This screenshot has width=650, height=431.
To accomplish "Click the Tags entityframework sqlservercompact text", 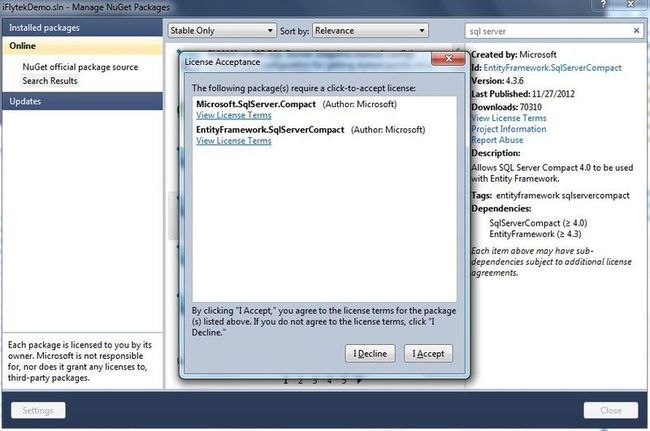I will (x=551, y=196).
